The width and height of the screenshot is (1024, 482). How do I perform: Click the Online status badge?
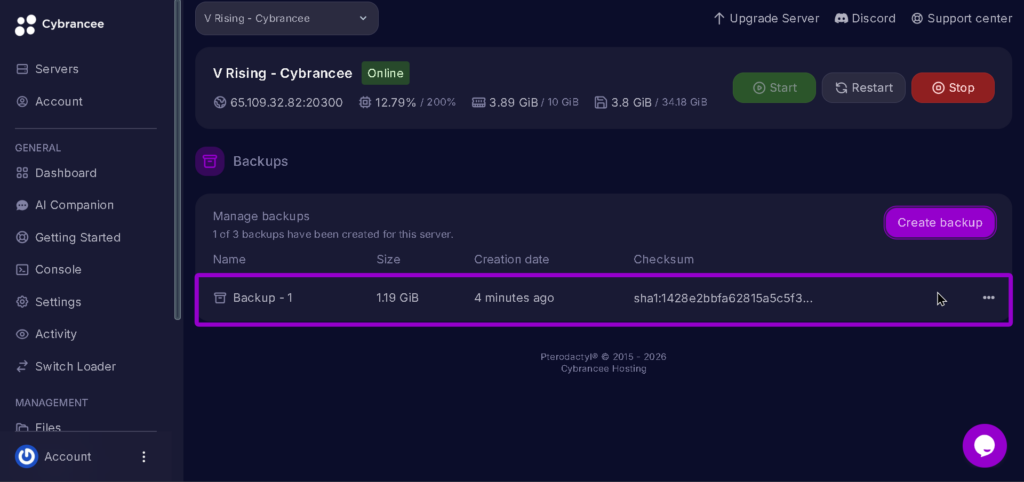tap(385, 73)
